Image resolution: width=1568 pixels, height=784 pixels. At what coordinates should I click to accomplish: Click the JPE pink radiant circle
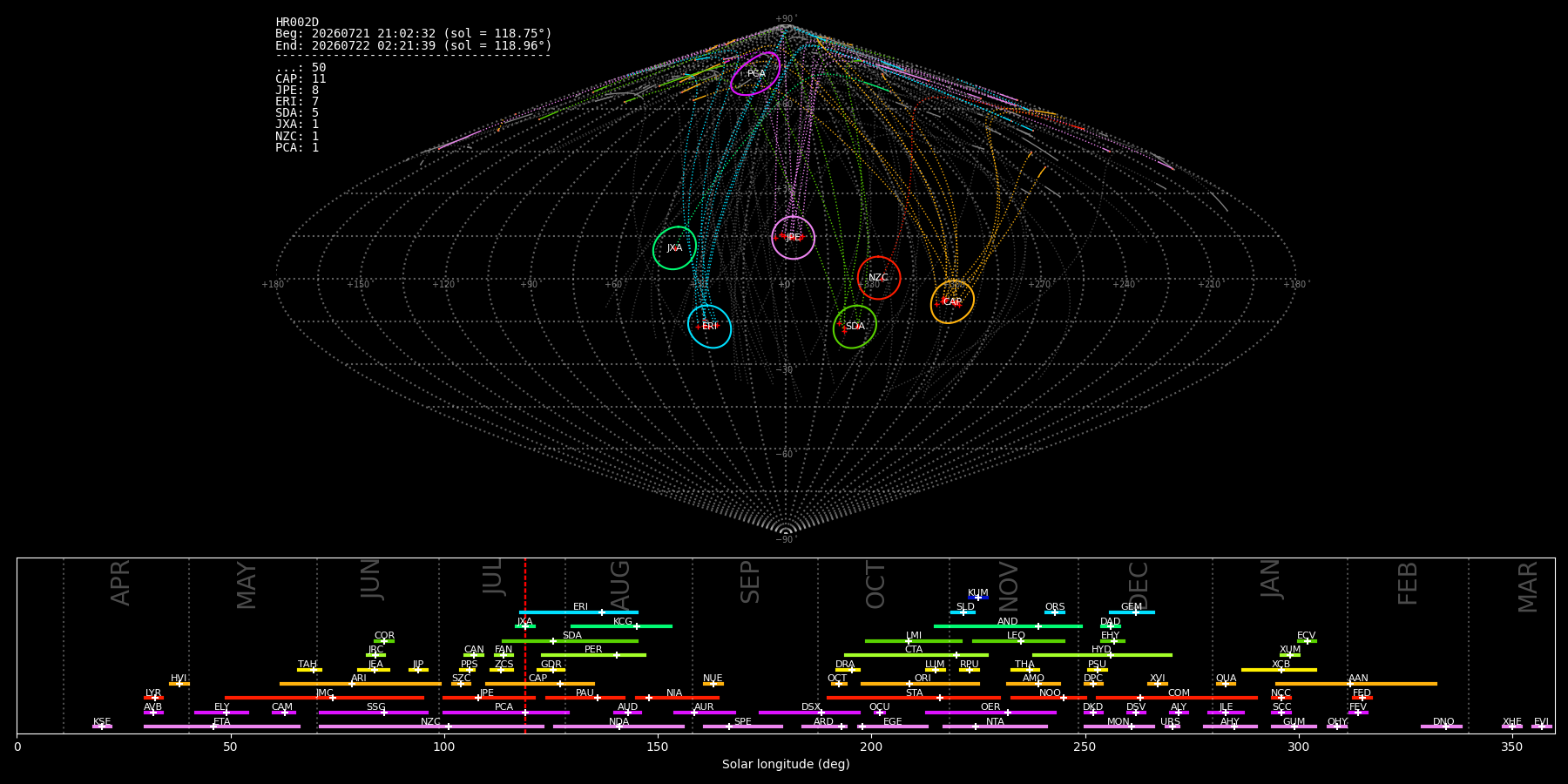[x=793, y=238]
